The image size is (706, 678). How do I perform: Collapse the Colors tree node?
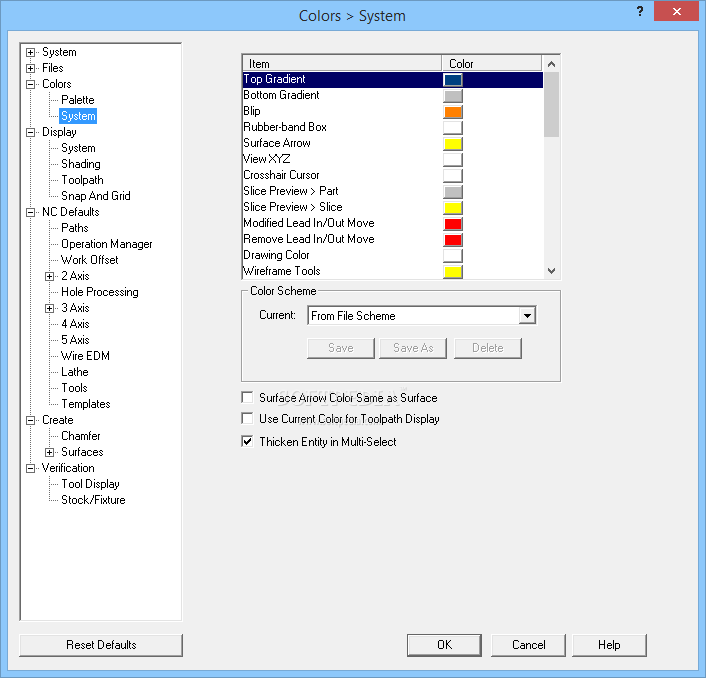31,85
